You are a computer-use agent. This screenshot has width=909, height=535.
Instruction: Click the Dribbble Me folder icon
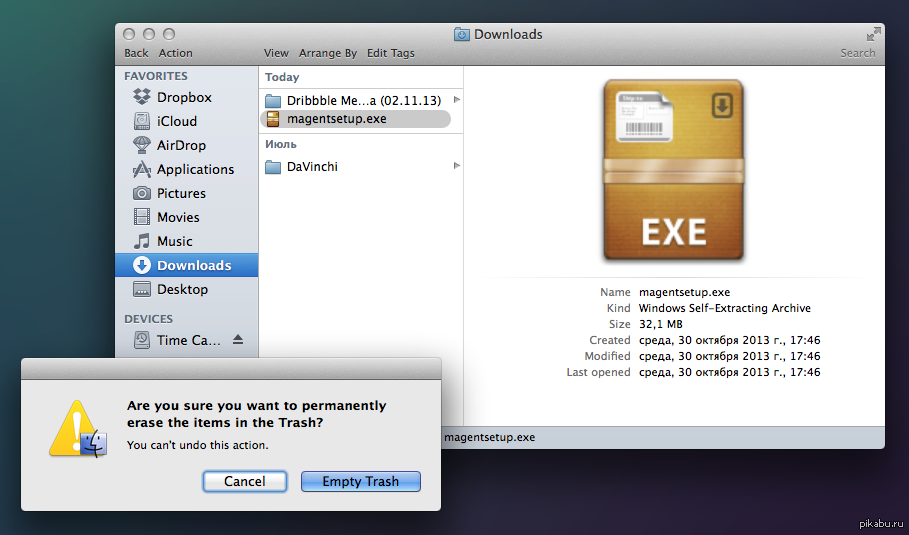[273, 100]
